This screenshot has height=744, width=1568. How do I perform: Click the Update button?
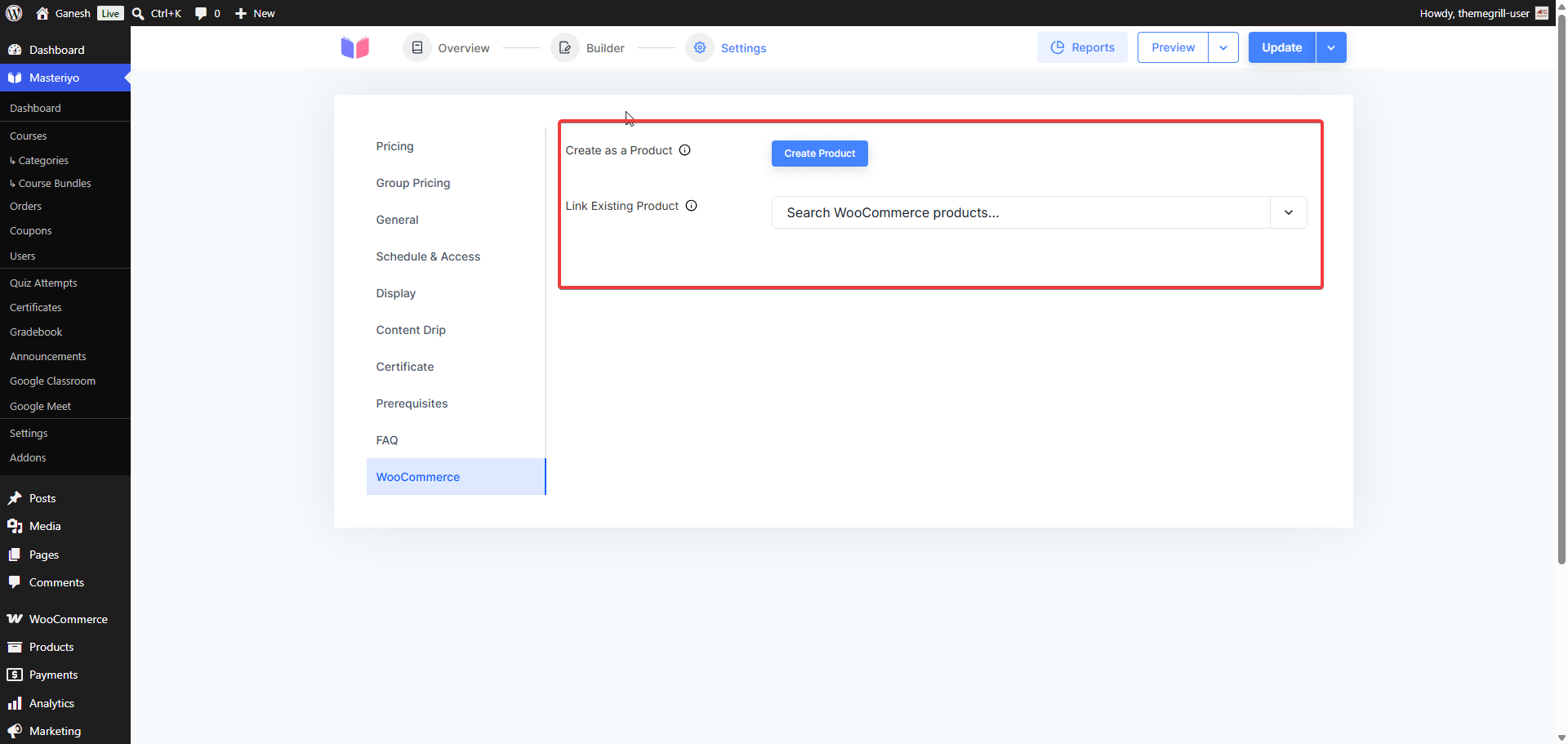[1282, 47]
